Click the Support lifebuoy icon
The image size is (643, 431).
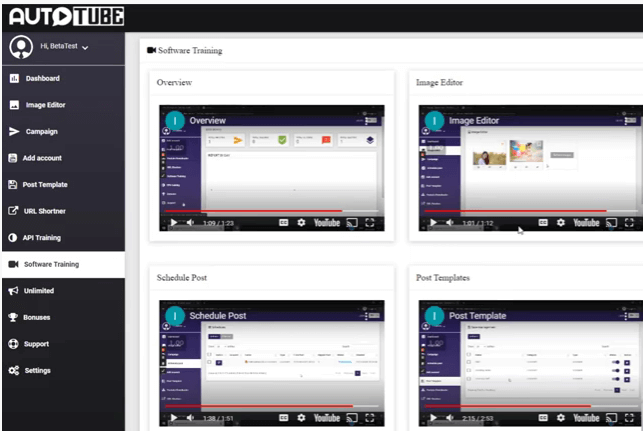tap(13, 344)
